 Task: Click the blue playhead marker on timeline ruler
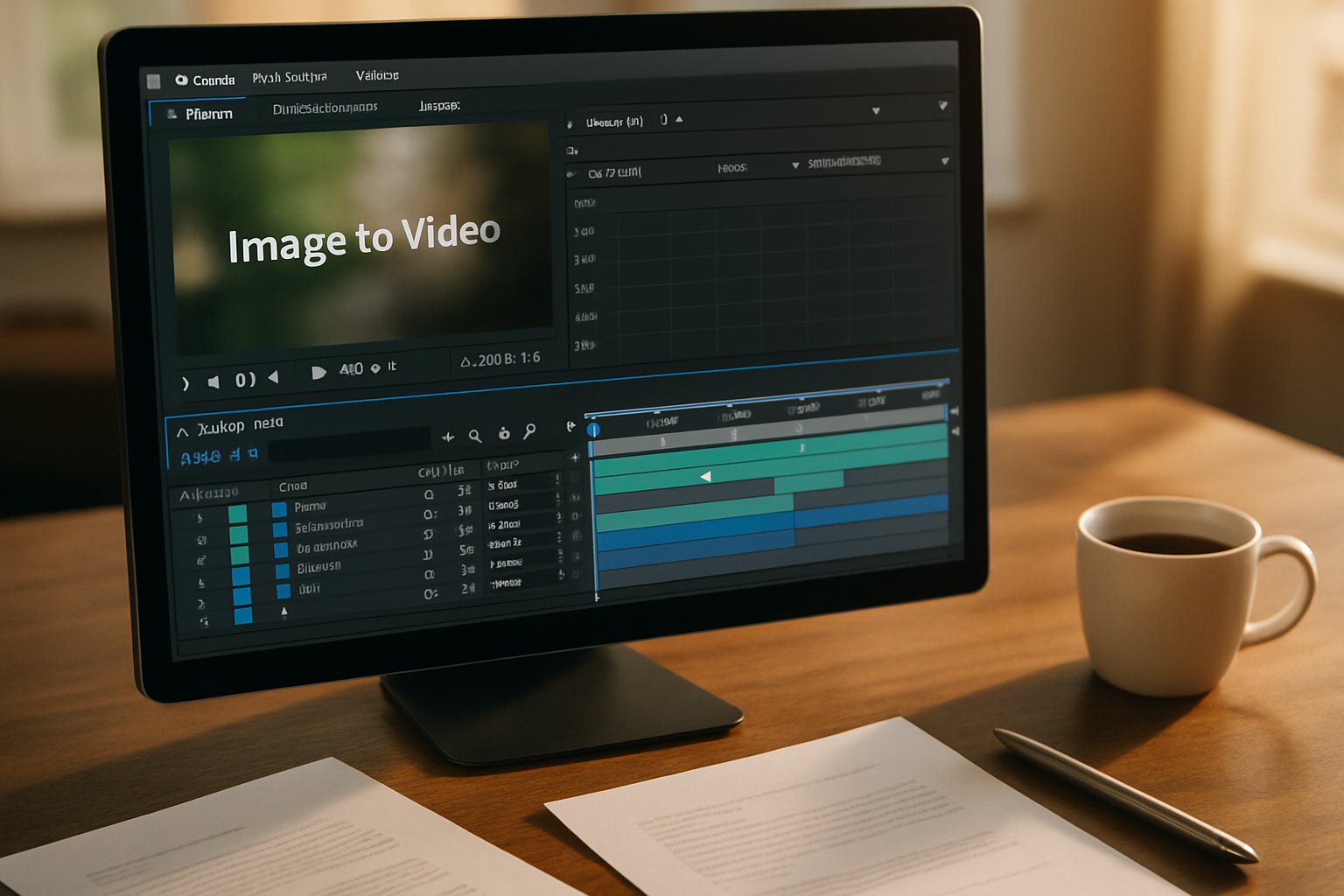tap(593, 430)
